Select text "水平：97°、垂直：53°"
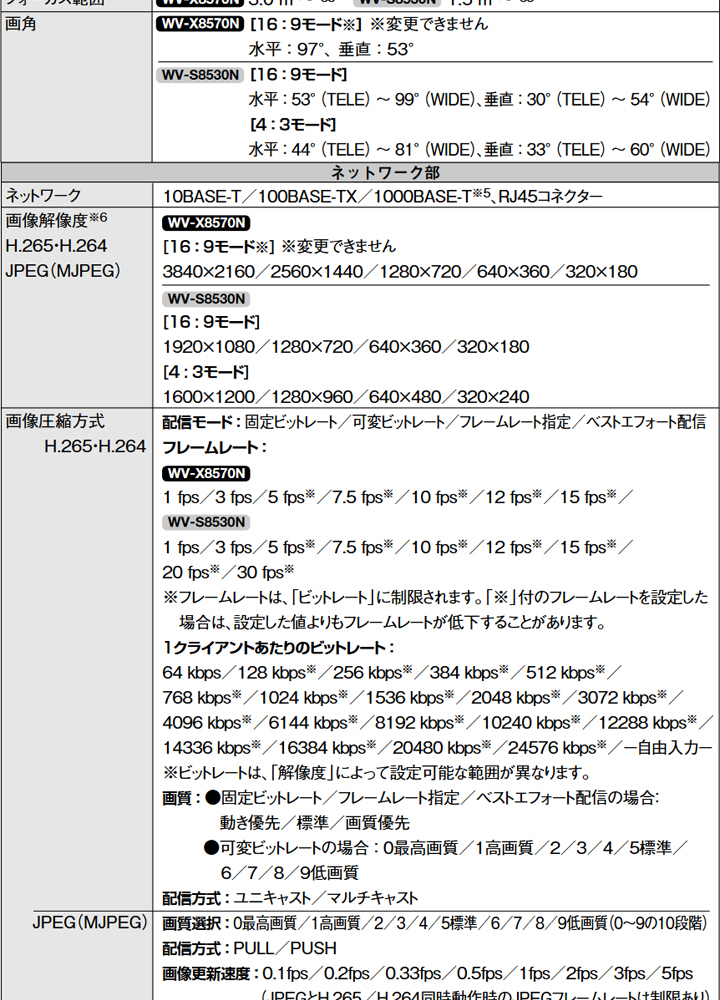 point(331,49)
